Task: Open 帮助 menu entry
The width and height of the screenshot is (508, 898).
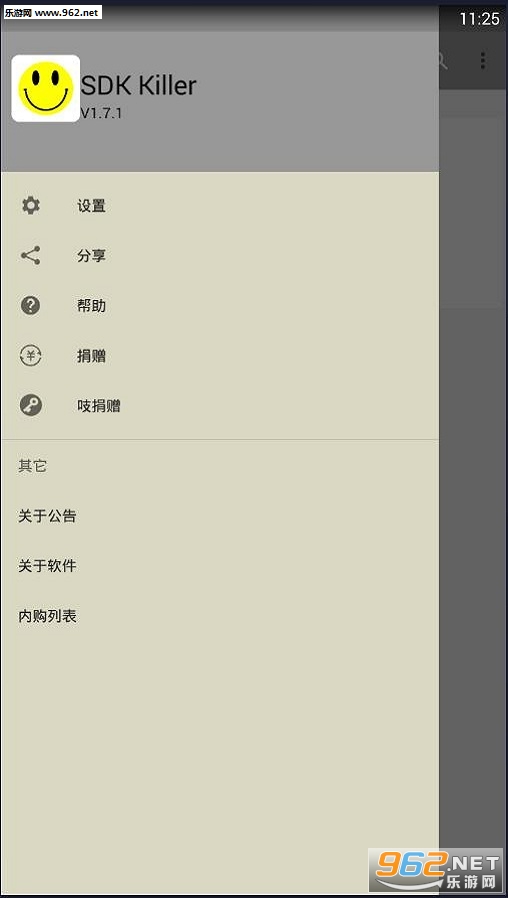Action: pos(220,305)
